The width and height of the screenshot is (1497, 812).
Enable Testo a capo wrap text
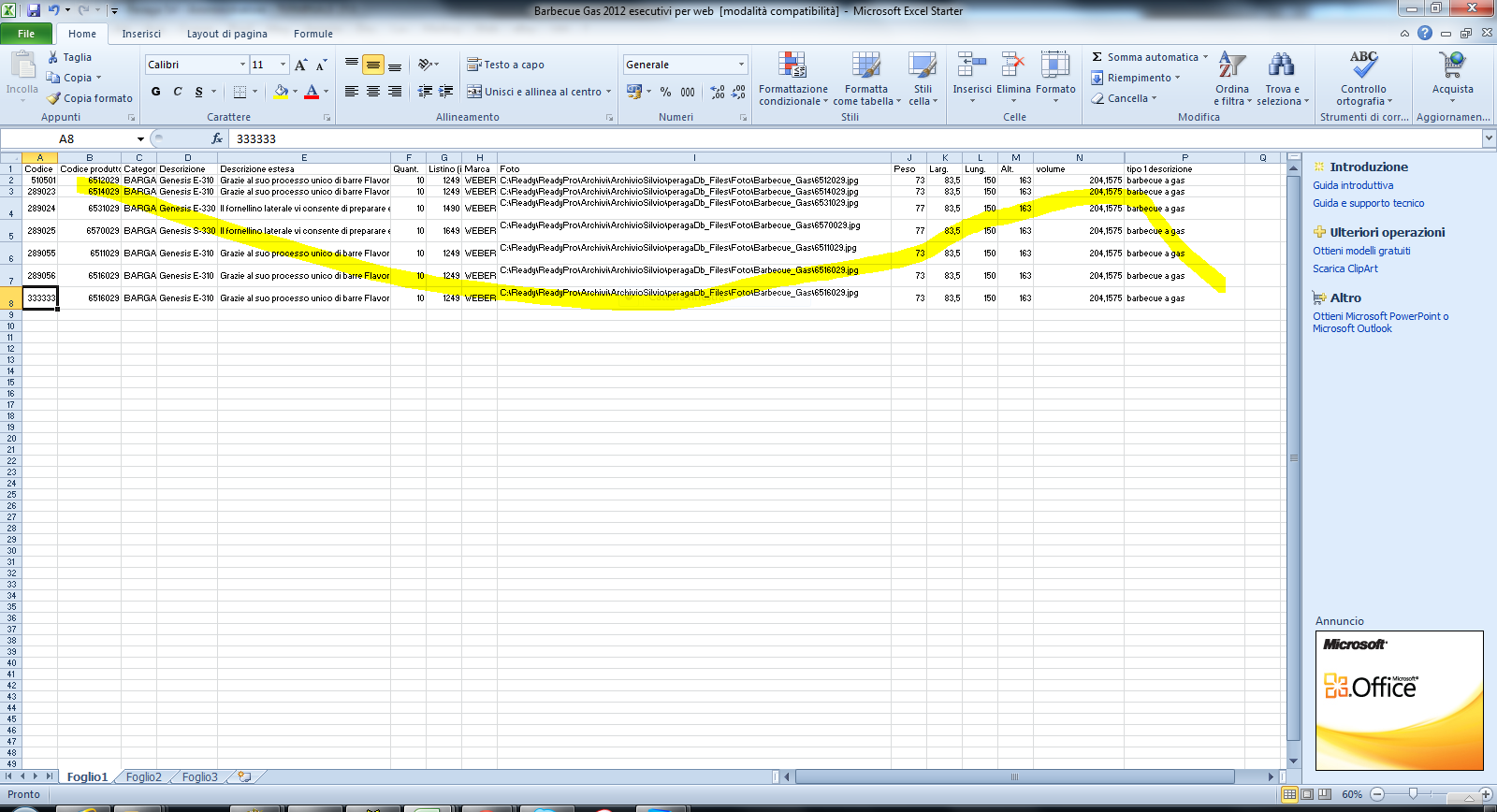pyautogui.click(x=505, y=65)
